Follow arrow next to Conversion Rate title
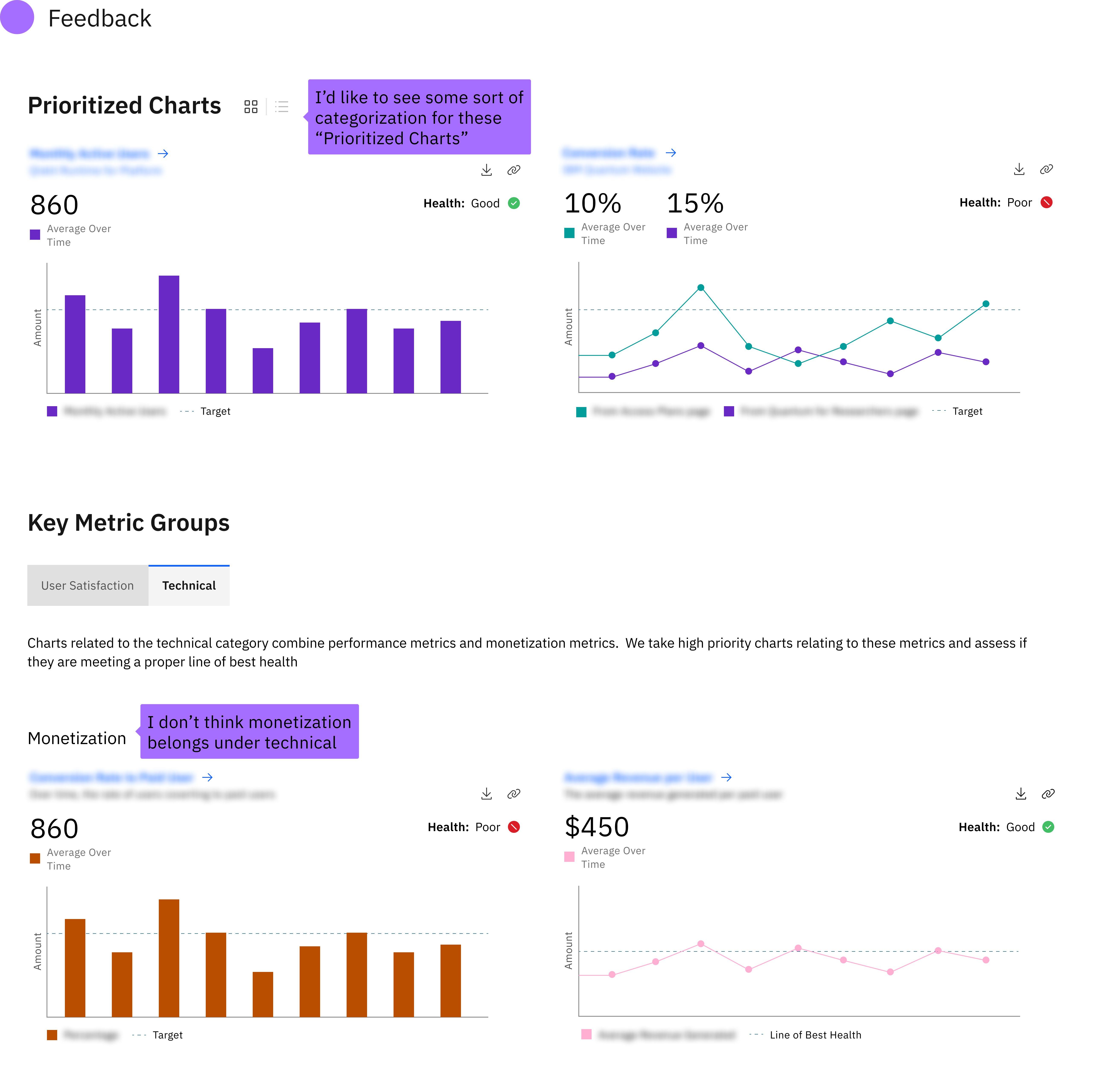Screen dimensions: 1120x1082 coord(671,153)
